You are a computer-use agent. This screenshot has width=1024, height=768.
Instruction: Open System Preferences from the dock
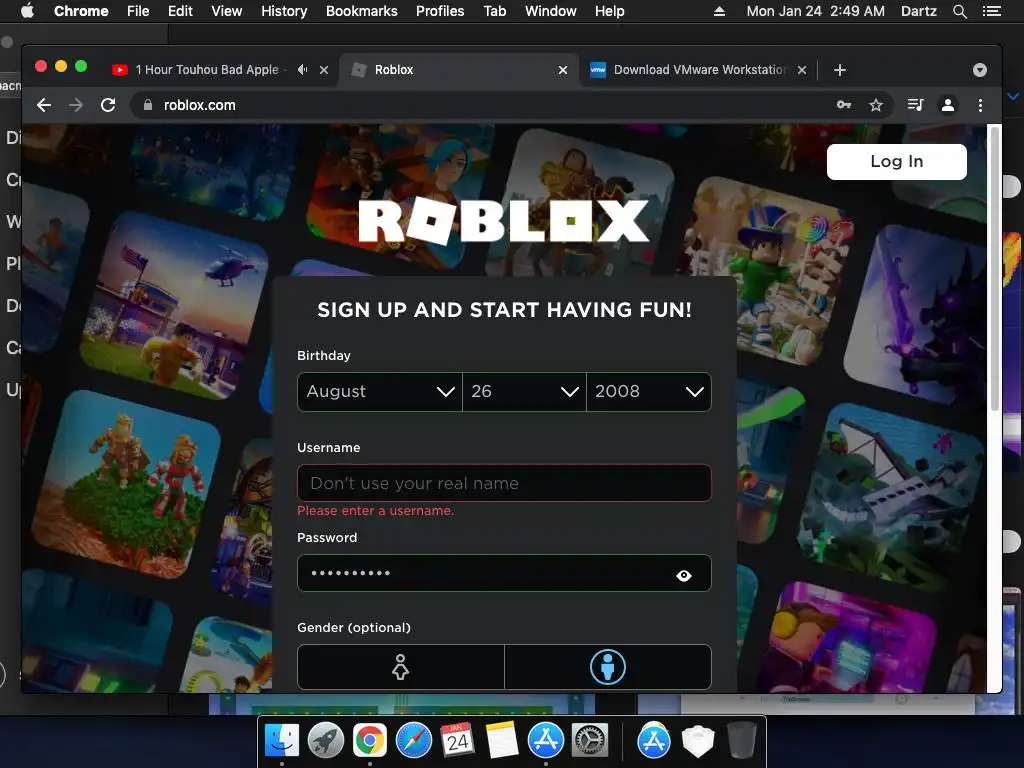(x=590, y=741)
